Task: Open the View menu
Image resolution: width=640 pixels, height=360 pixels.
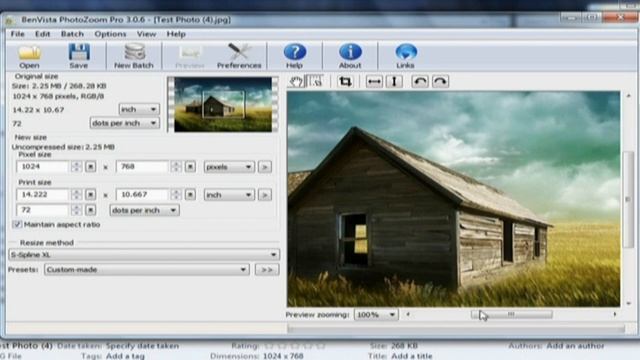Action: [x=146, y=34]
